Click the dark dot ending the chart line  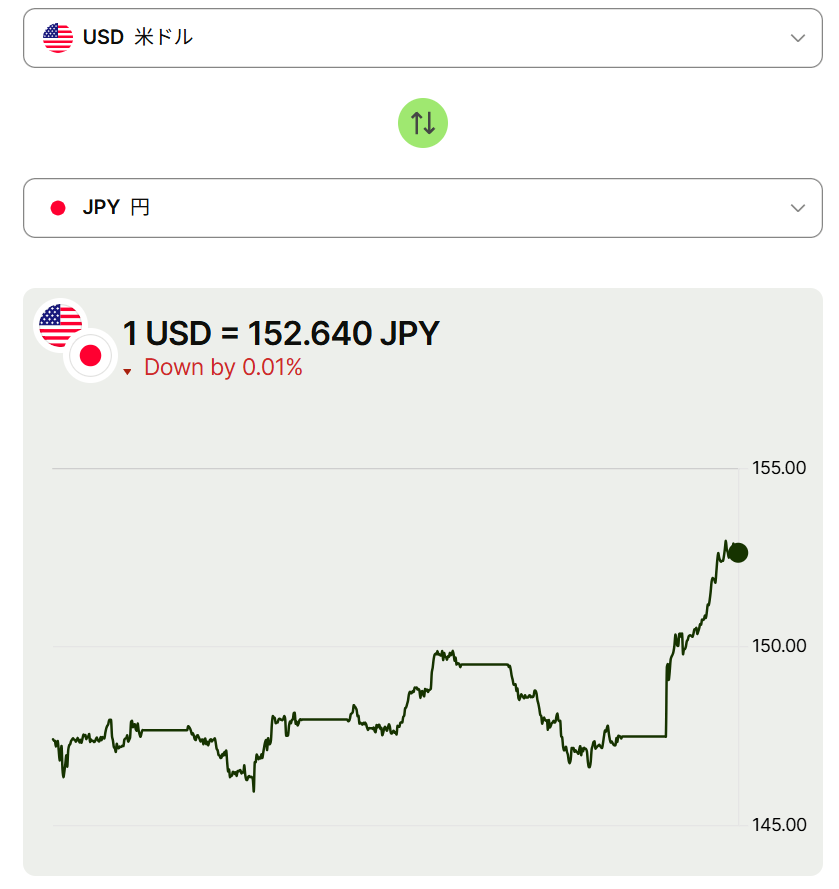(x=738, y=553)
